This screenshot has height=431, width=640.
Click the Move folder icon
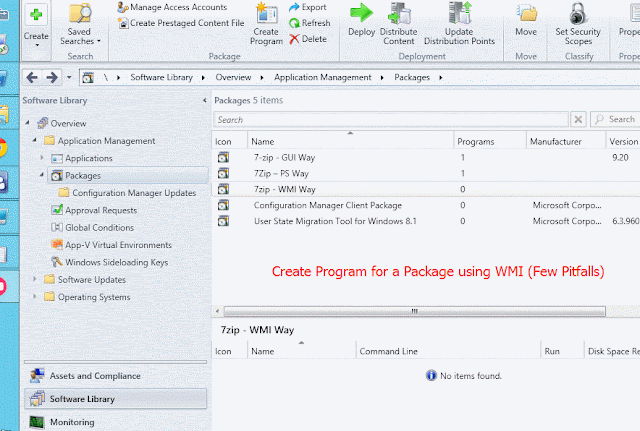[x=527, y=13]
